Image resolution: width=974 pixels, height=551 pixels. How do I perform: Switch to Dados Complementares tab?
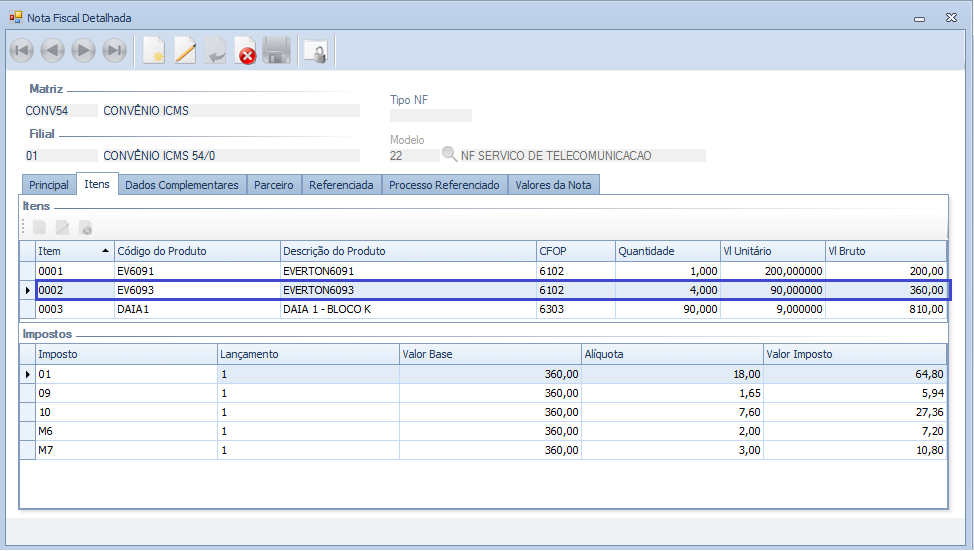[182, 185]
